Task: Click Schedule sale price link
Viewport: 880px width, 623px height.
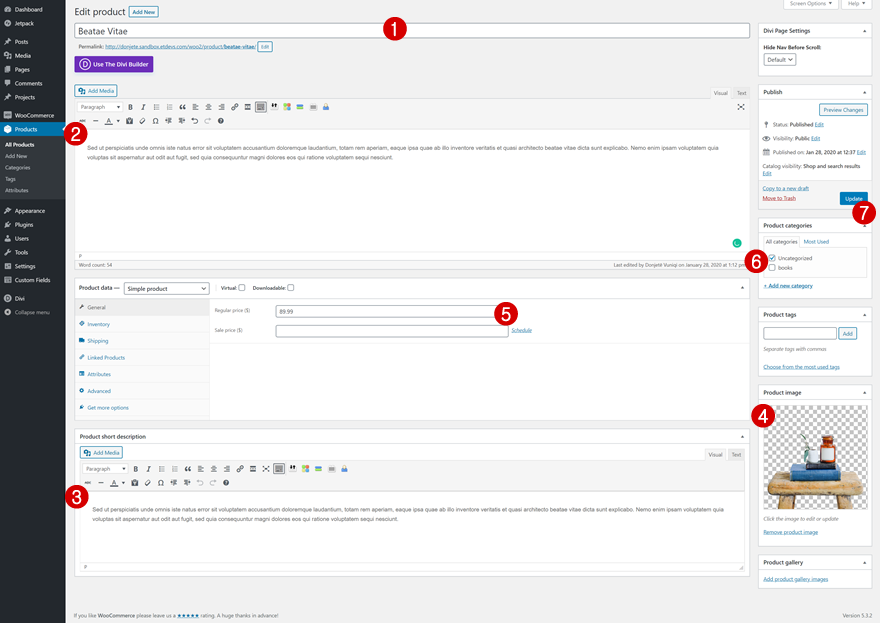Action: [x=521, y=331]
